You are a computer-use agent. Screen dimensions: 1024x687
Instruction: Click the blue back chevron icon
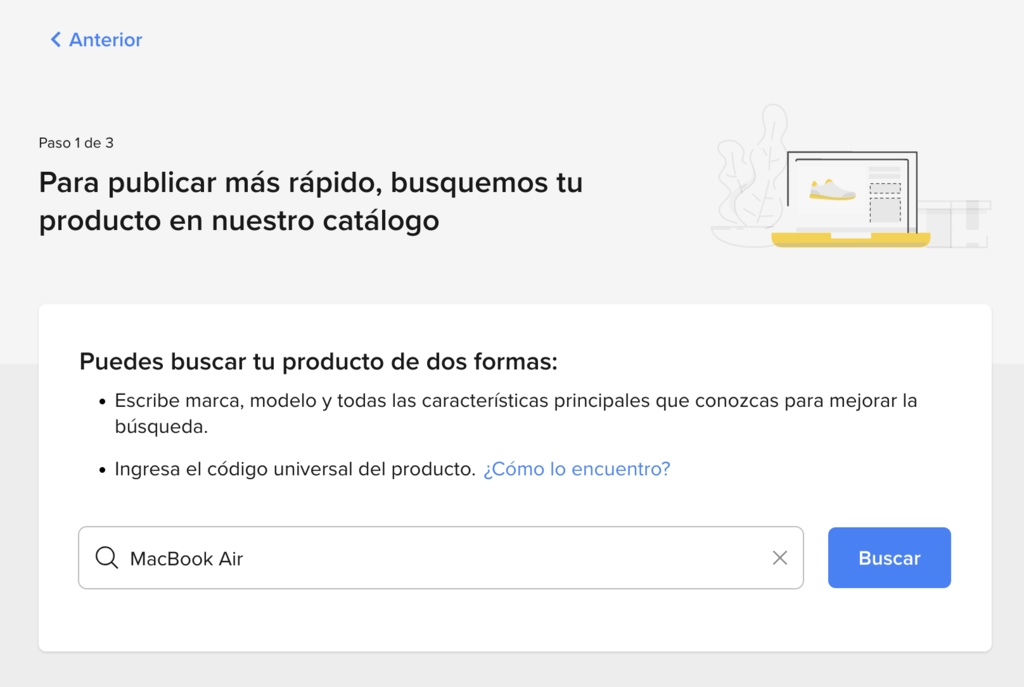(x=55, y=39)
